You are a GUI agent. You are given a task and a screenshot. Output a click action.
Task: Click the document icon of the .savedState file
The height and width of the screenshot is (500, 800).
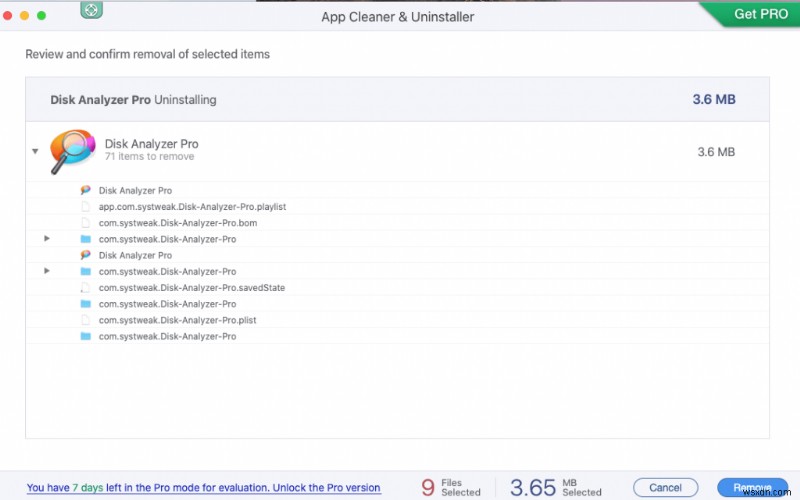86,288
